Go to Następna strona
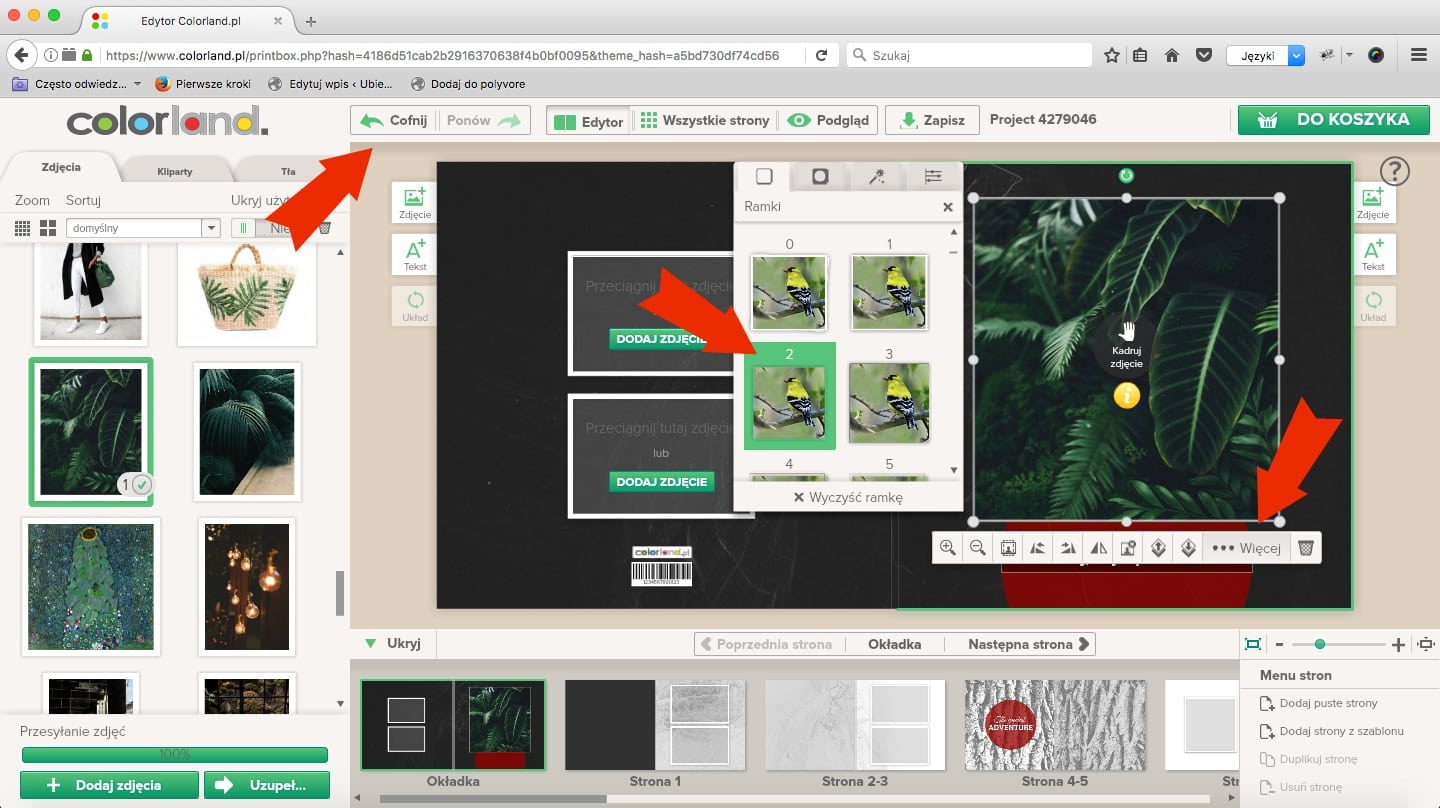Viewport: 1440px width, 808px height. [1030, 644]
